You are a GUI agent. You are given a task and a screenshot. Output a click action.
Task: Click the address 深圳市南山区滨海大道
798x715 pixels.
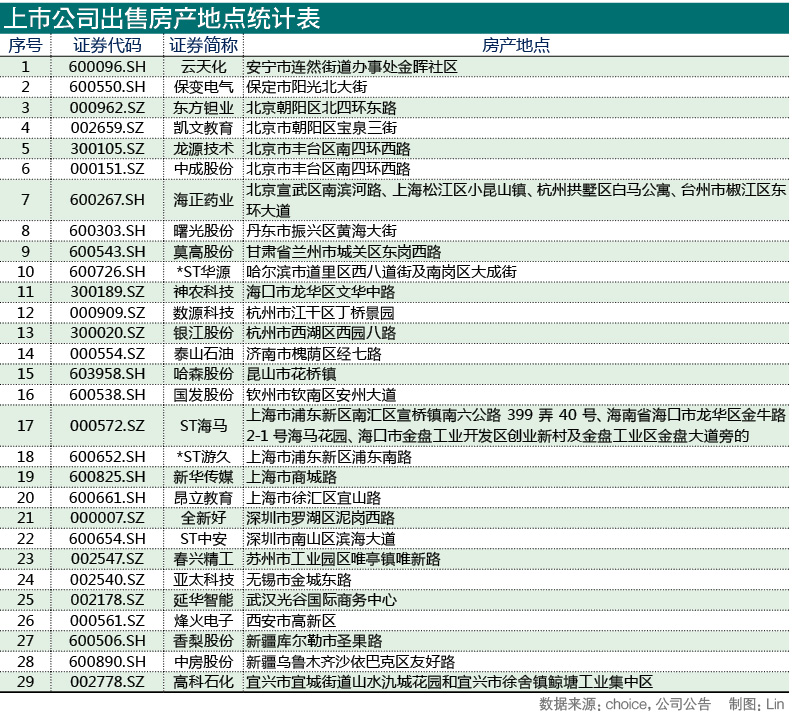coord(322,539)
